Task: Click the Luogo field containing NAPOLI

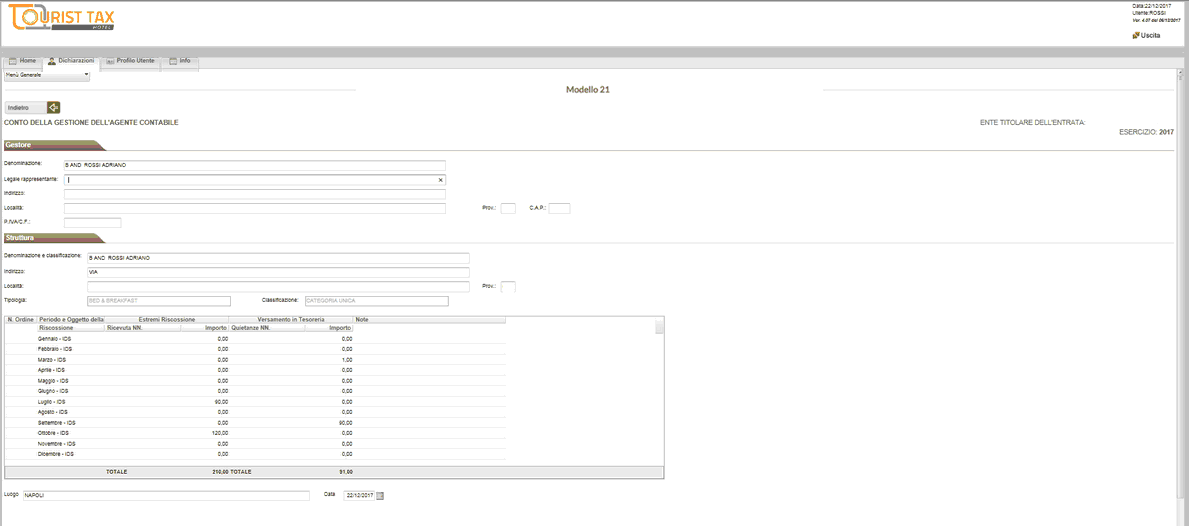Action: click(x=166, y=496)
